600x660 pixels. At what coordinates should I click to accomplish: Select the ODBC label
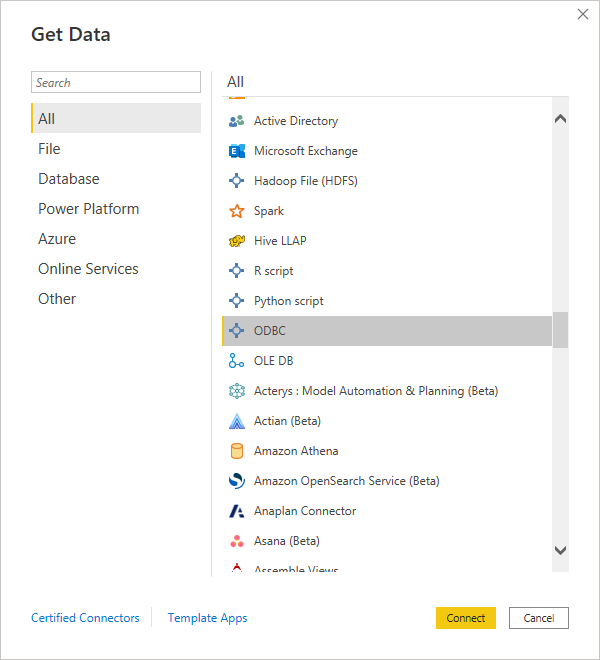point(269,331)
